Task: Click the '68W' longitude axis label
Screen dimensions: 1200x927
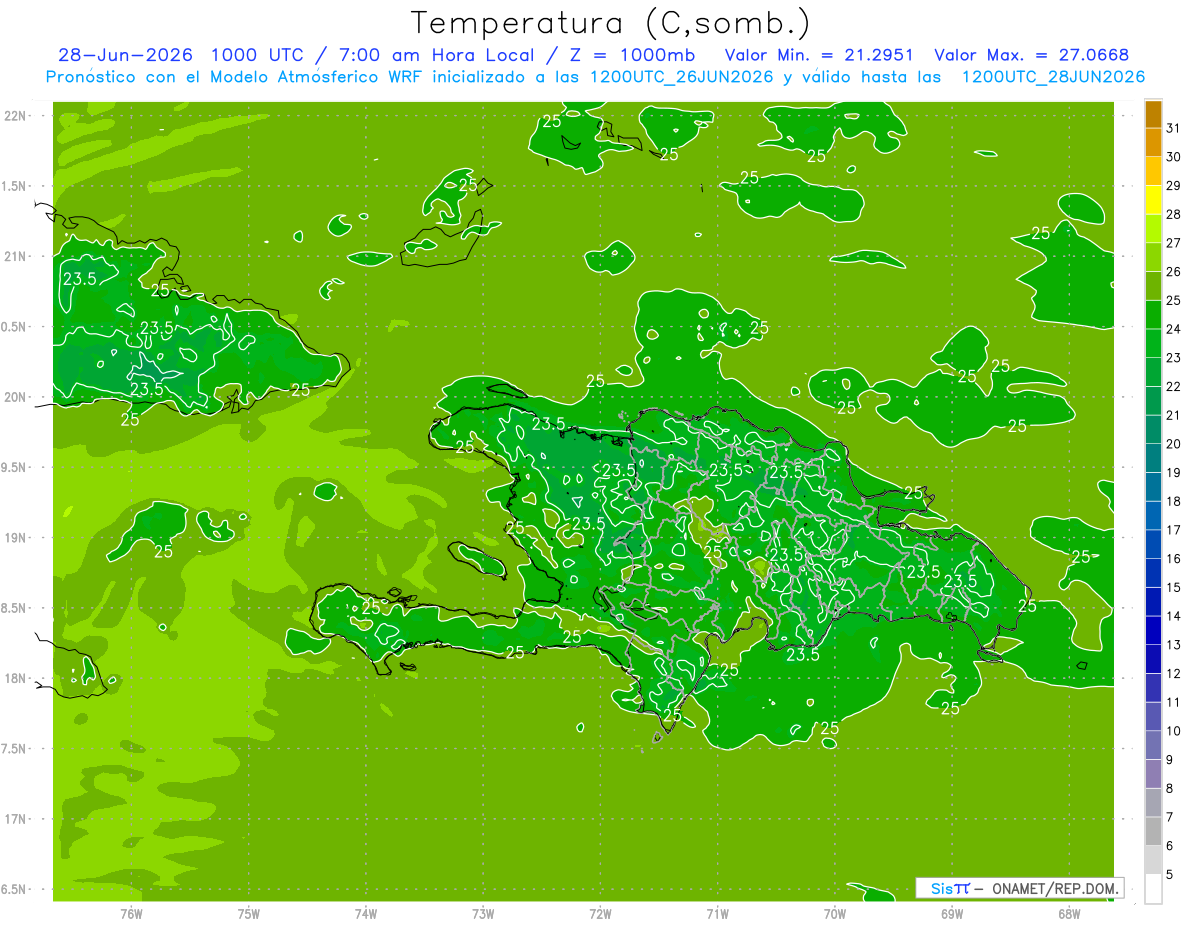Action: click(x=1069, y=913)
